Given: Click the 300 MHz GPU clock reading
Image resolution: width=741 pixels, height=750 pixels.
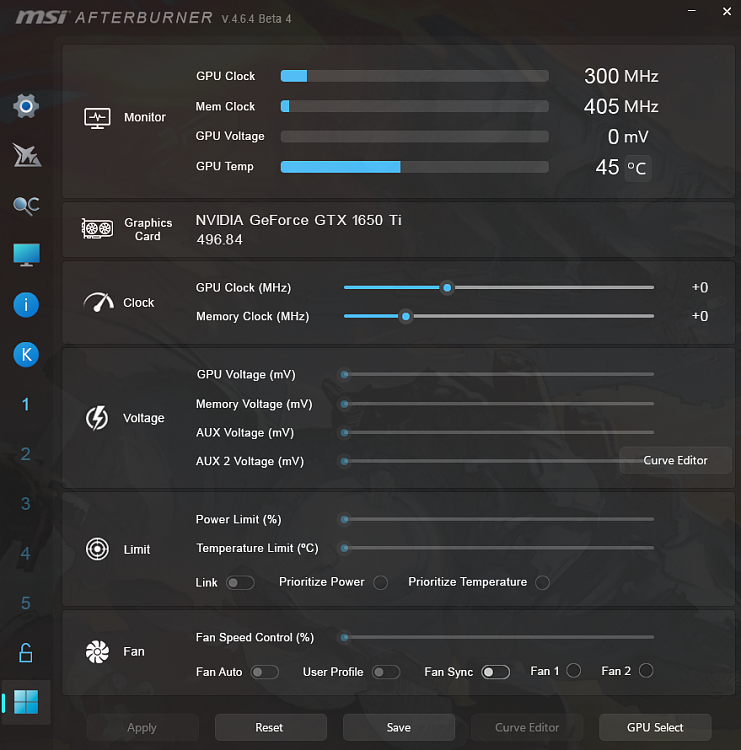Looking at the screenshot, I should coord(621,76).
